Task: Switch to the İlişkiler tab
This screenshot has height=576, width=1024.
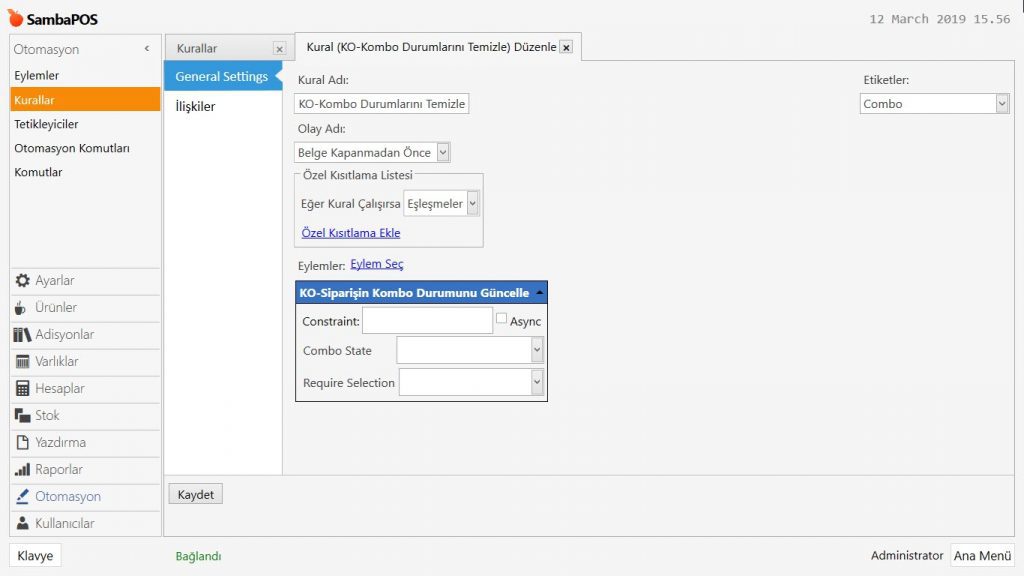Action: [195, 107]
